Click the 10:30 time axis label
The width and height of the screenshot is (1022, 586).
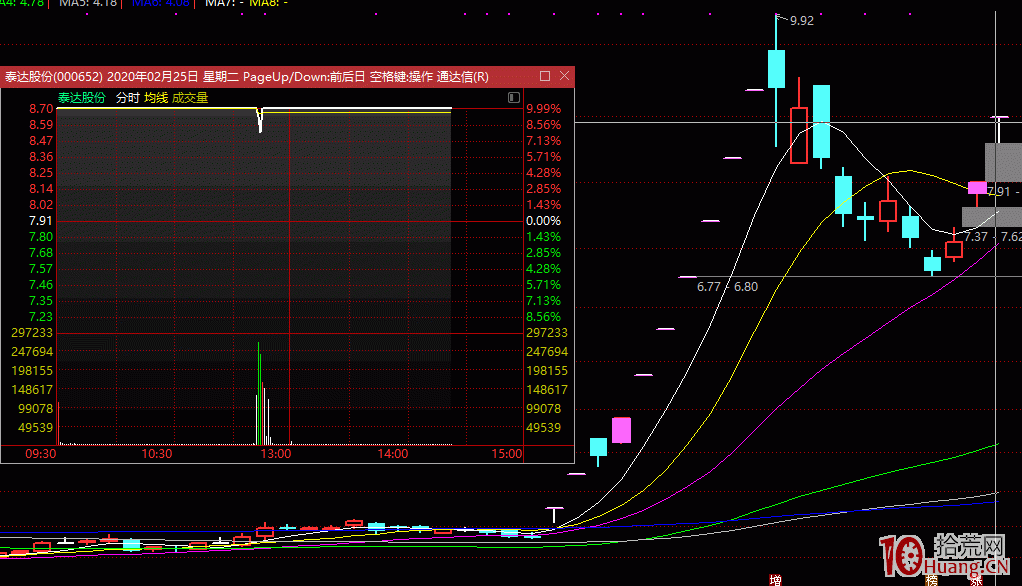[157, 454]
